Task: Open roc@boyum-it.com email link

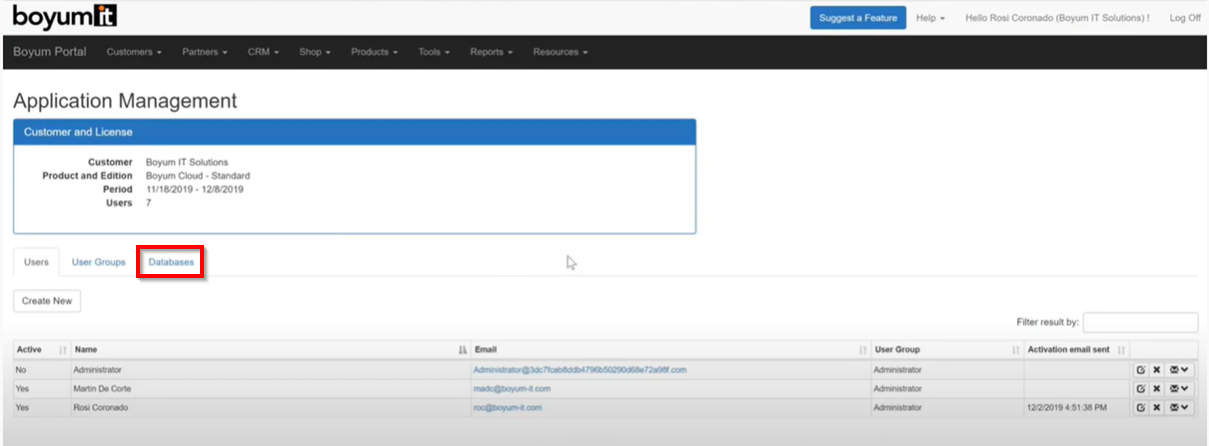Action: (x=508, y=408)
